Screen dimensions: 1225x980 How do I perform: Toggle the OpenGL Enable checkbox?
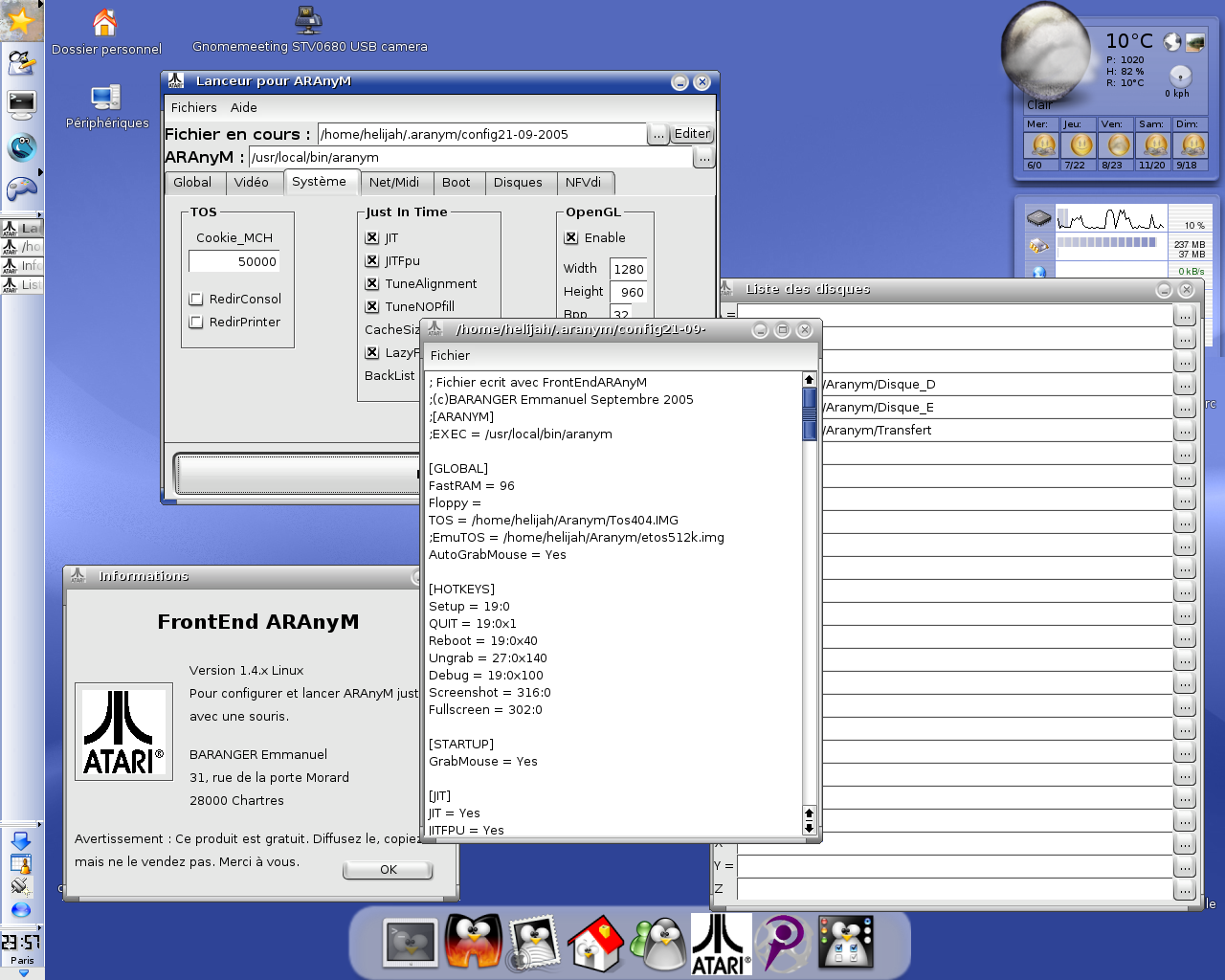[x=571, y=238]
